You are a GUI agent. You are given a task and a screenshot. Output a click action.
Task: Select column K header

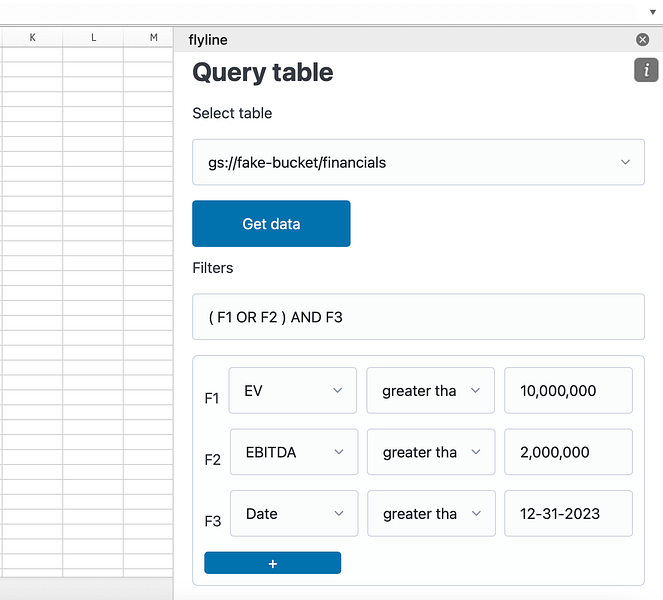[32, 38]
